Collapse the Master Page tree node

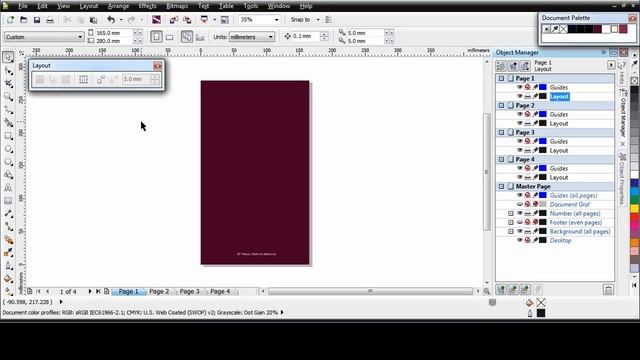[x=501, y=186]
